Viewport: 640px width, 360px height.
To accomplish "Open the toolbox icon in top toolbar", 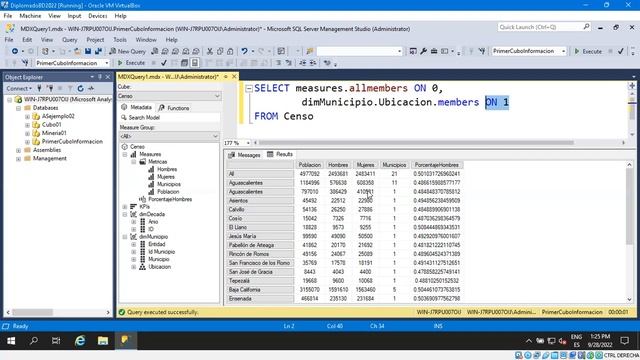I will 434,51.
